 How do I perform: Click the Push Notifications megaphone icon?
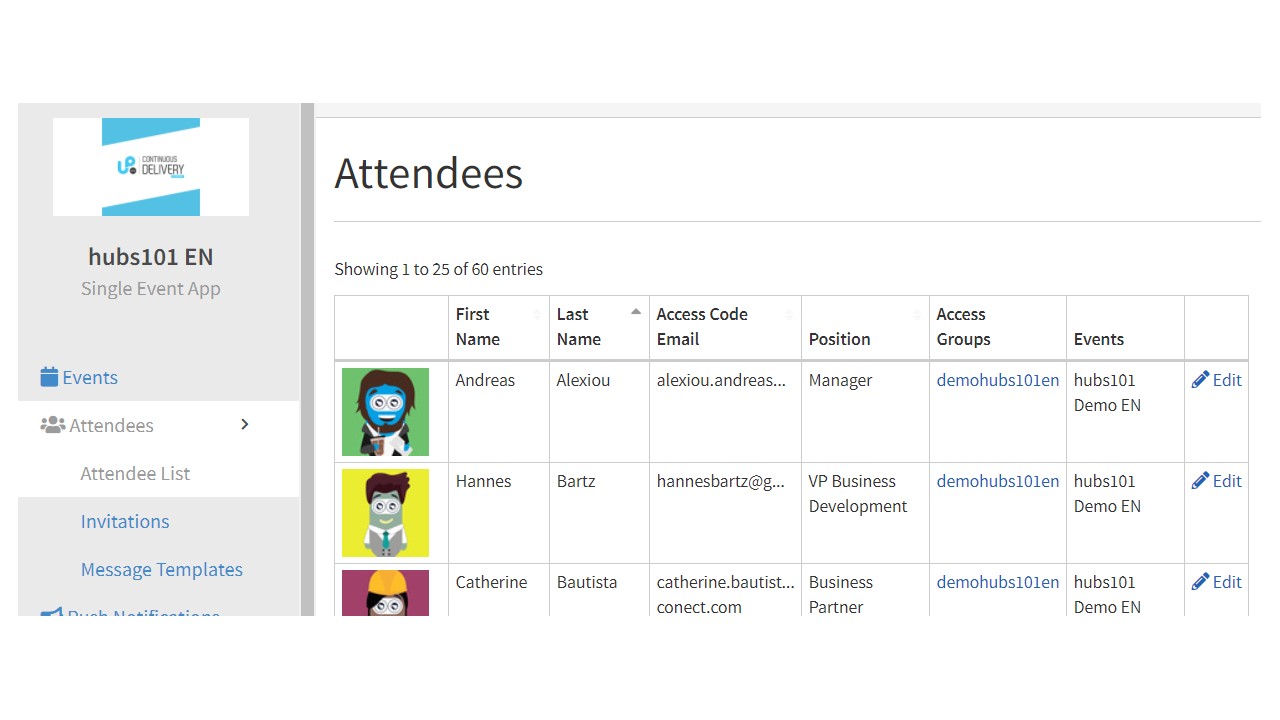pyautogui.click(x=51, y=612)
